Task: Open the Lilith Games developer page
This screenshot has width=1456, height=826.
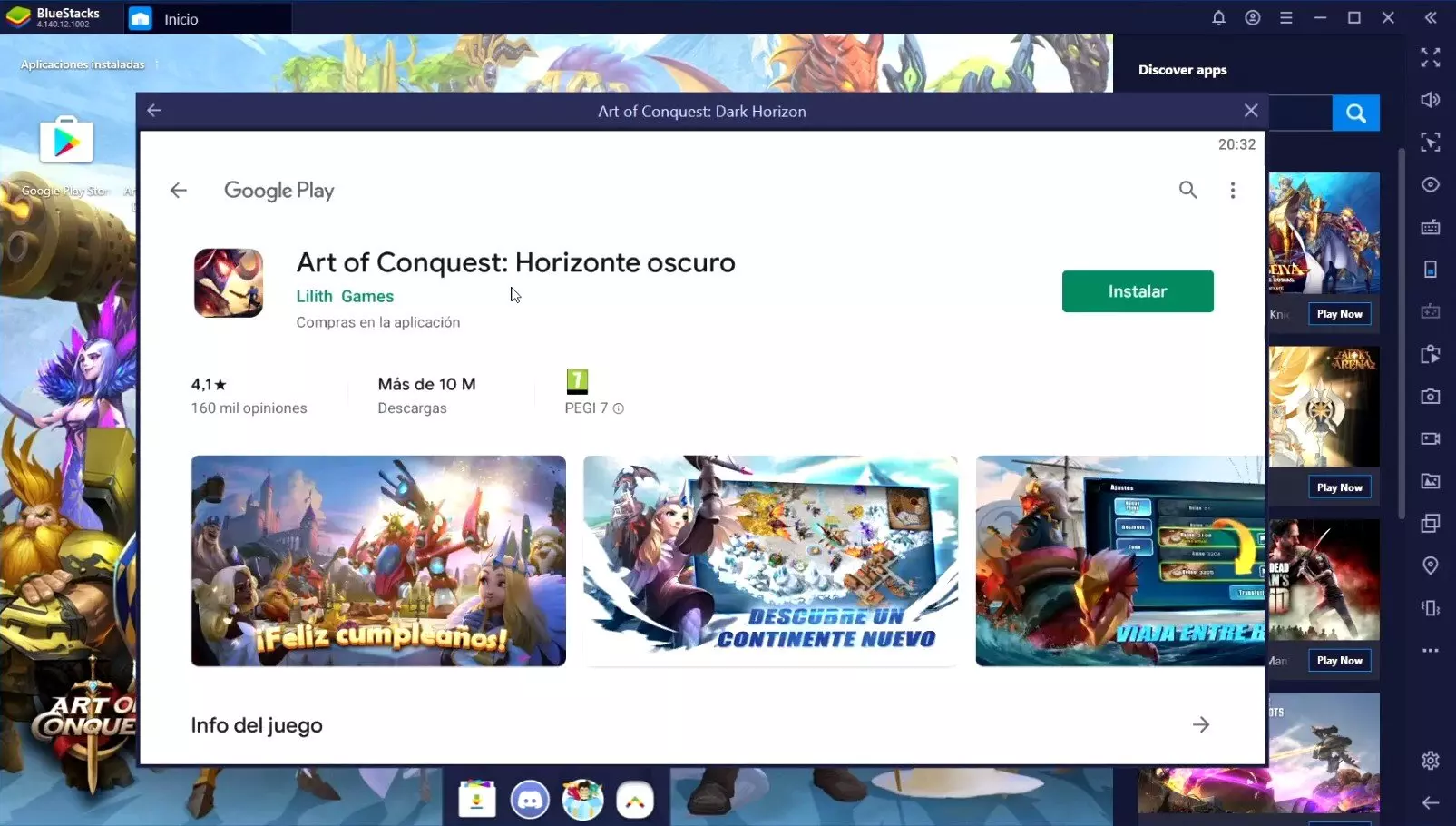Action: [345, 296]
